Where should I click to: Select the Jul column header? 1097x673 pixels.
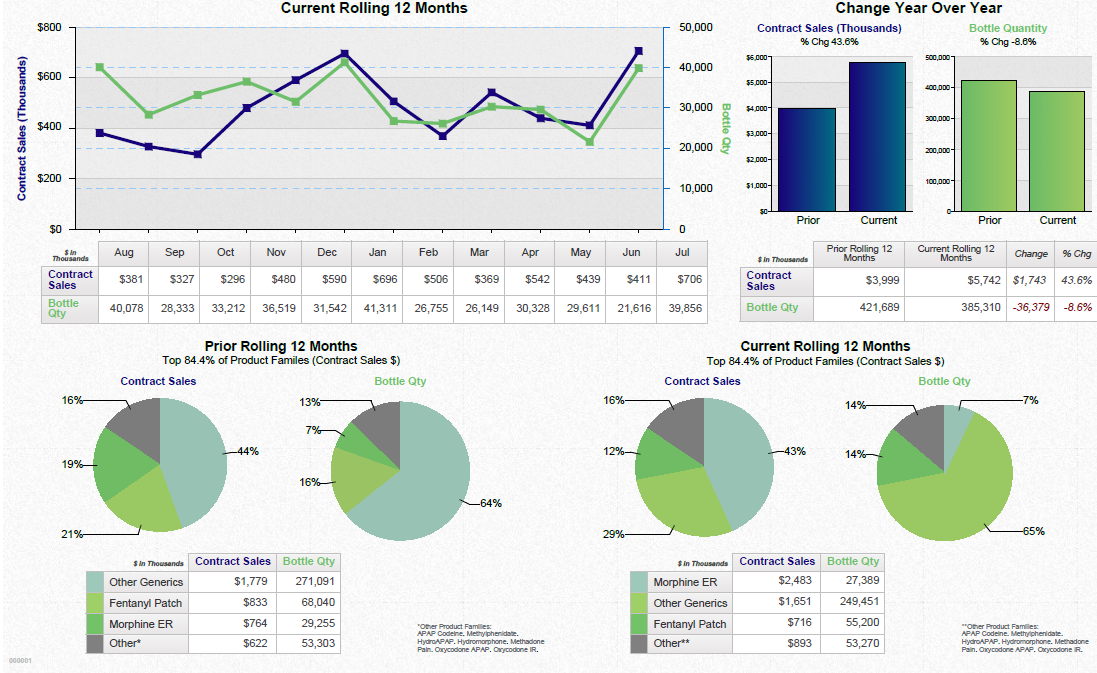[682, 253]
